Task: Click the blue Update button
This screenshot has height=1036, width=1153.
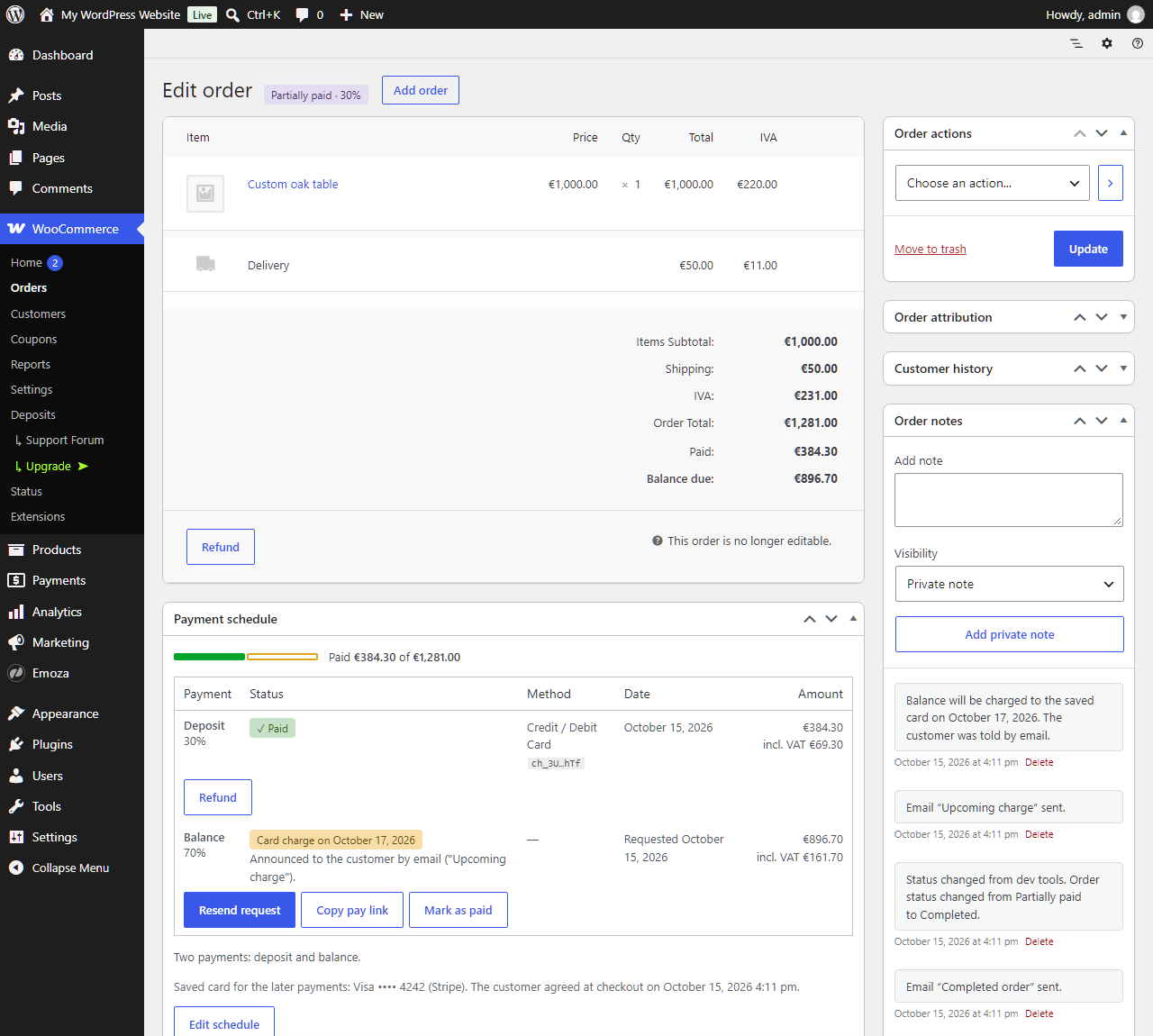Action: 1088,249
